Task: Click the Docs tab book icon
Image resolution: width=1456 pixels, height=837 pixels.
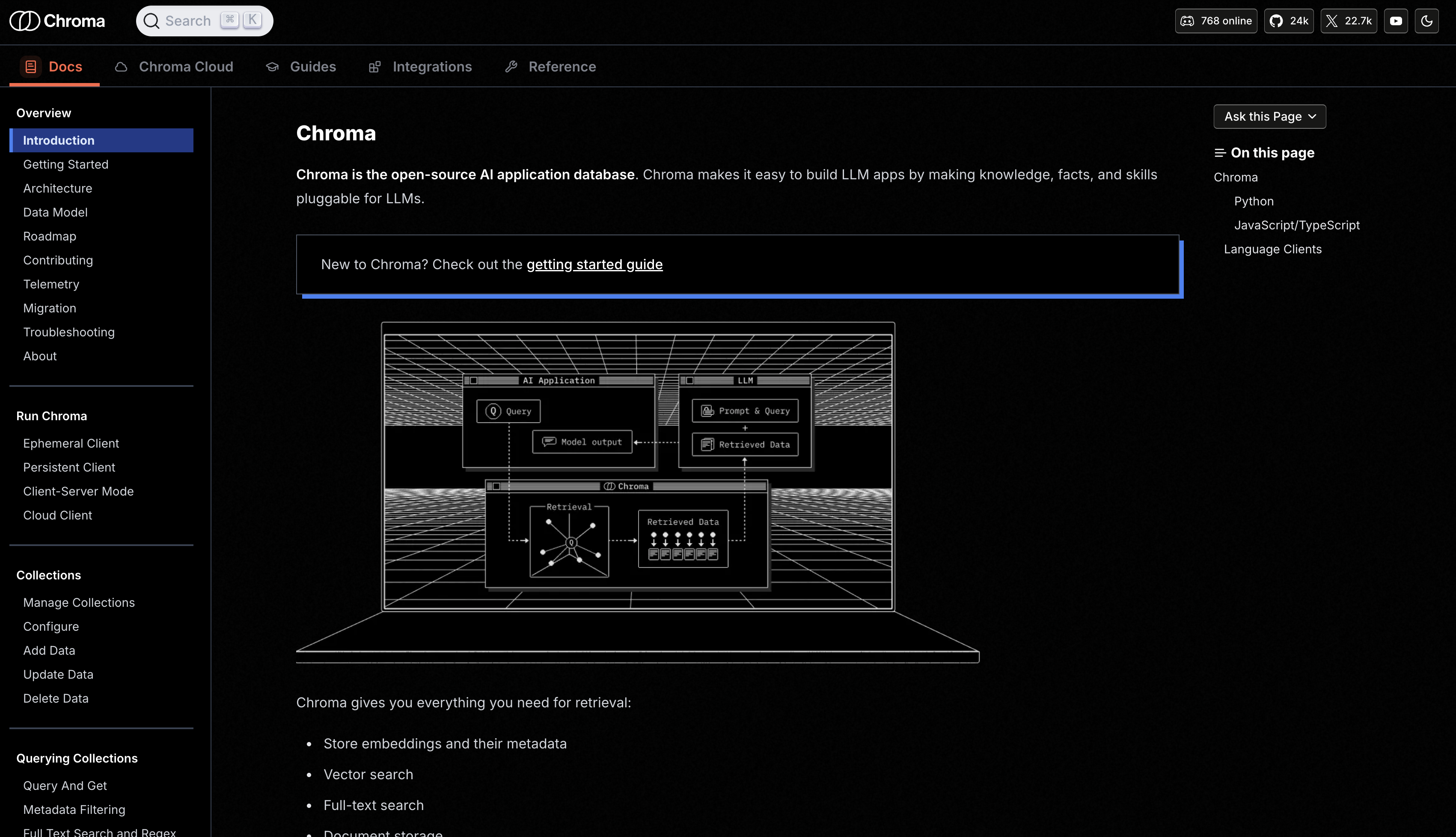Action: (31, 67)
